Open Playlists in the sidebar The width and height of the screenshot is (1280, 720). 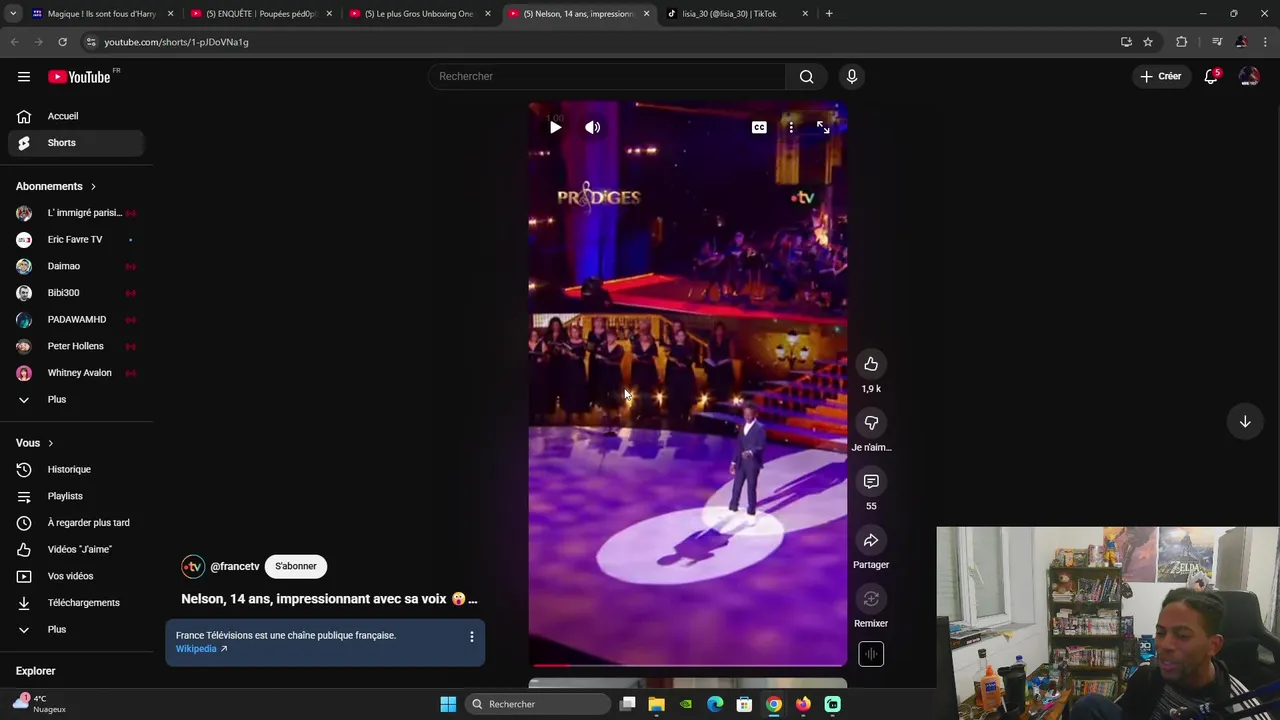77,496
